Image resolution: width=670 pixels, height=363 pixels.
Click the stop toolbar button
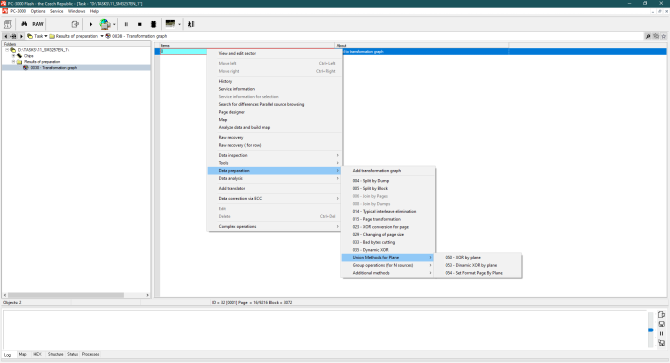click(x=140, y=24)
